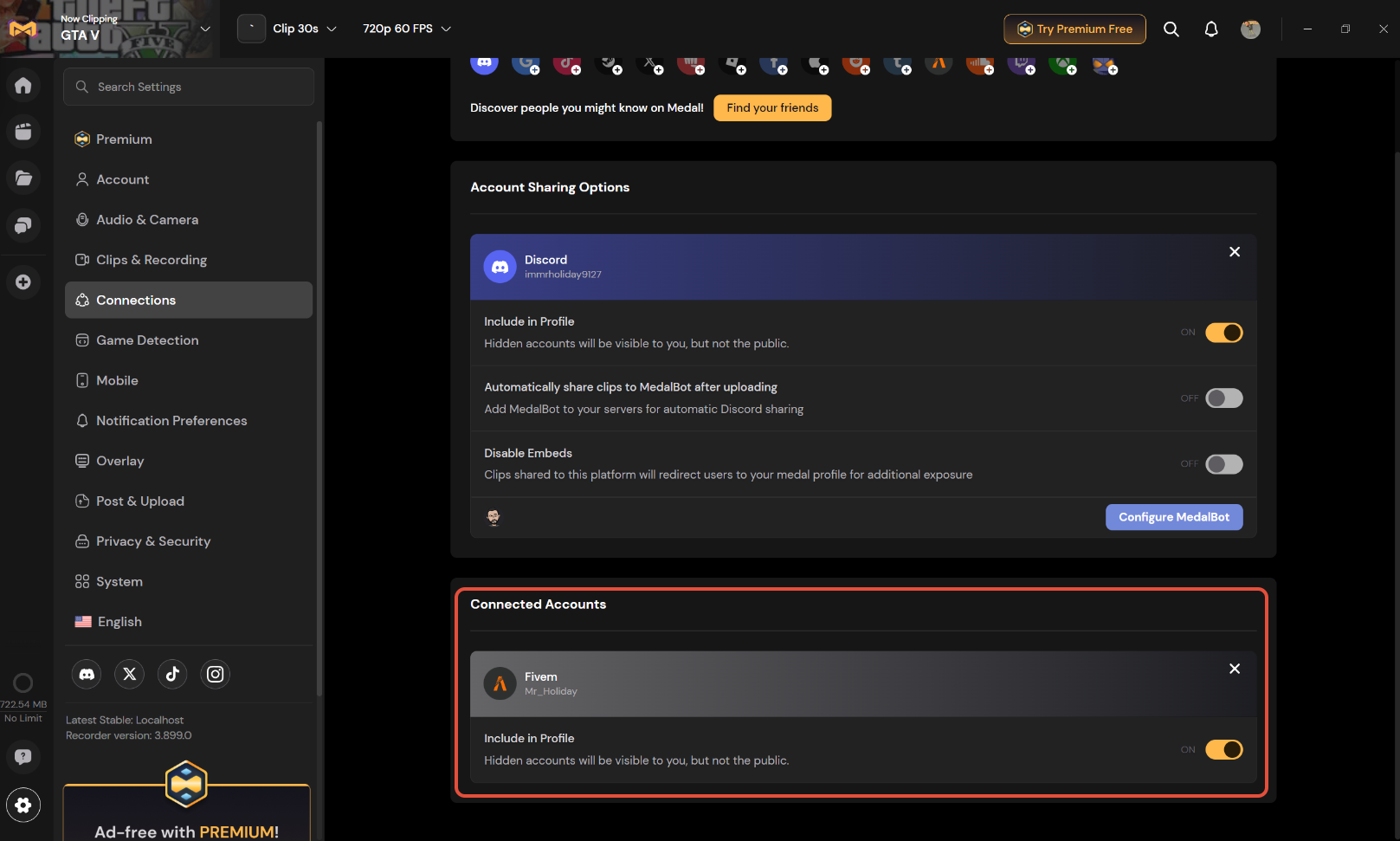Click the Discord logo in the Discord card
Screen dimensions: 1400x841
click(x=500, y=267)
